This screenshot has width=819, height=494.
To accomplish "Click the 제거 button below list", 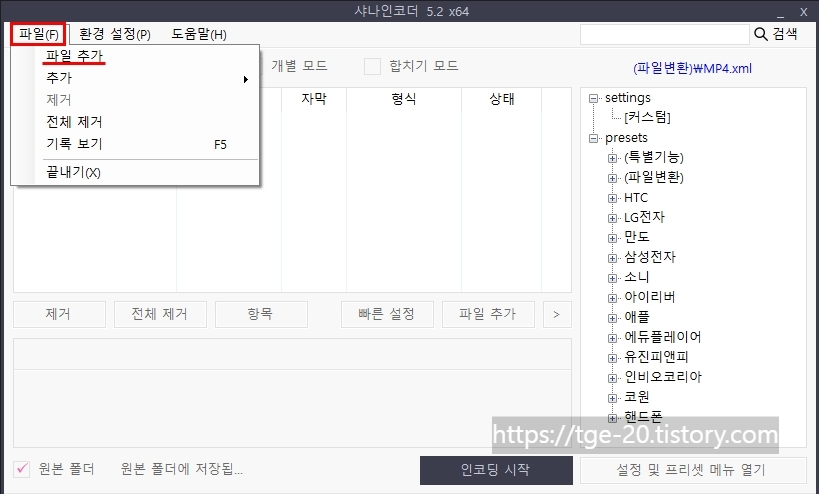I will (x=59, y=314).
